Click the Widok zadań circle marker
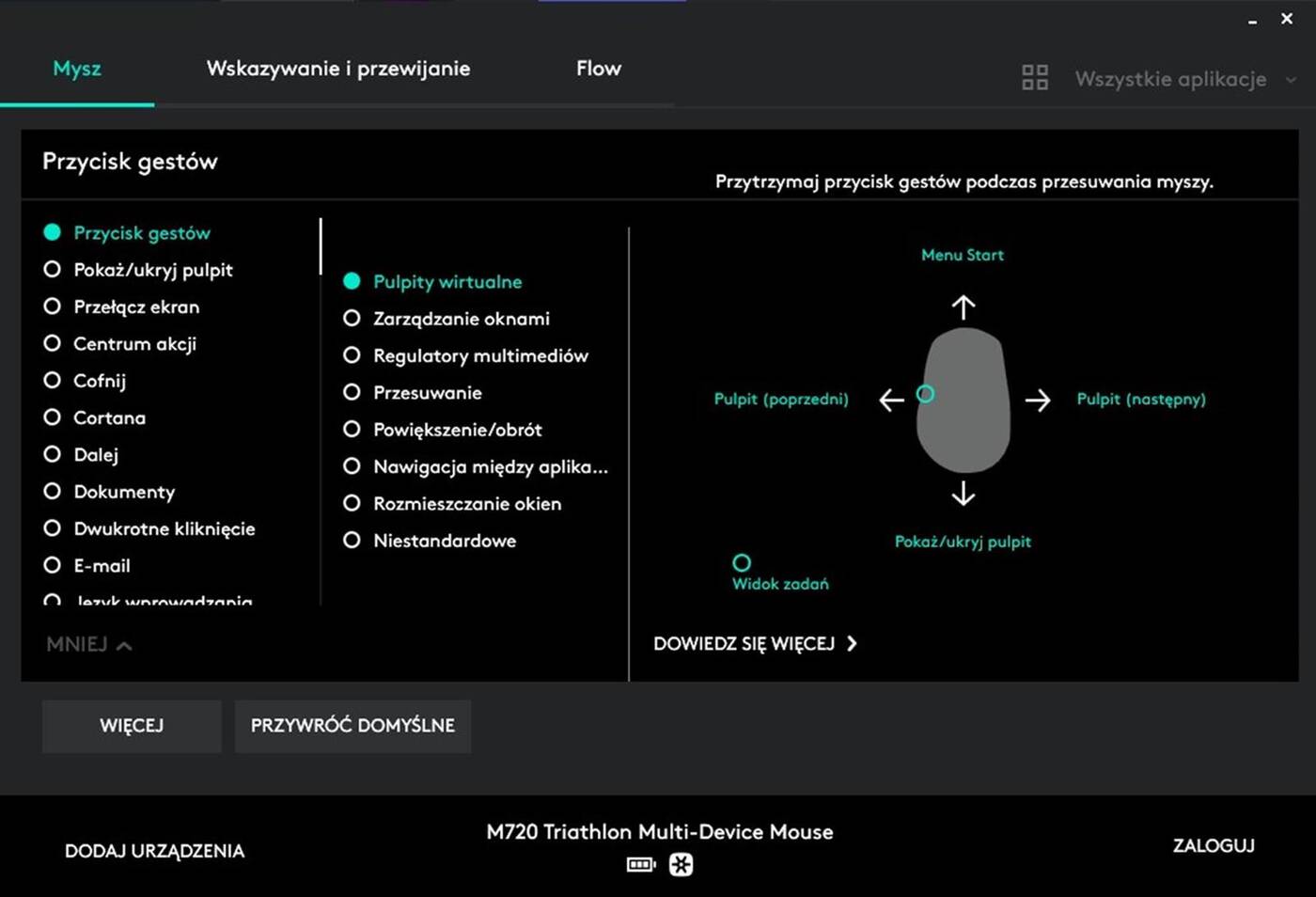The height and width of the screenshot is (897, 1316). 742,562
